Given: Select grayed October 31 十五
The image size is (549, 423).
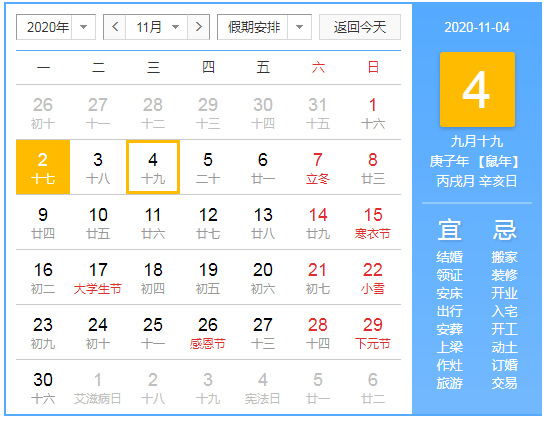Looking at the screenshot, I should pos(318,112).
